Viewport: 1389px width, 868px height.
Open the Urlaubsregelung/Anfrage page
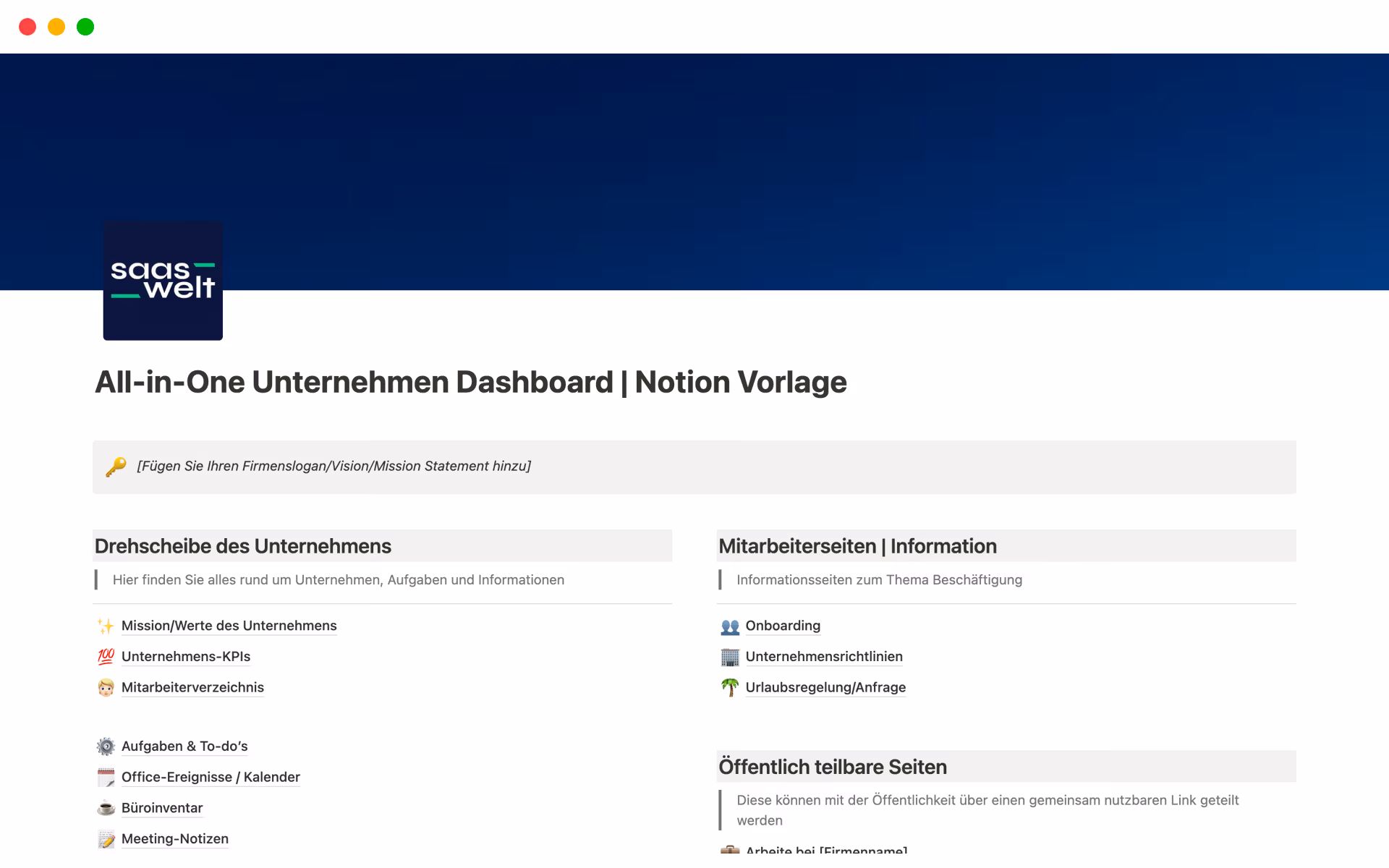(x=825, y=687)
